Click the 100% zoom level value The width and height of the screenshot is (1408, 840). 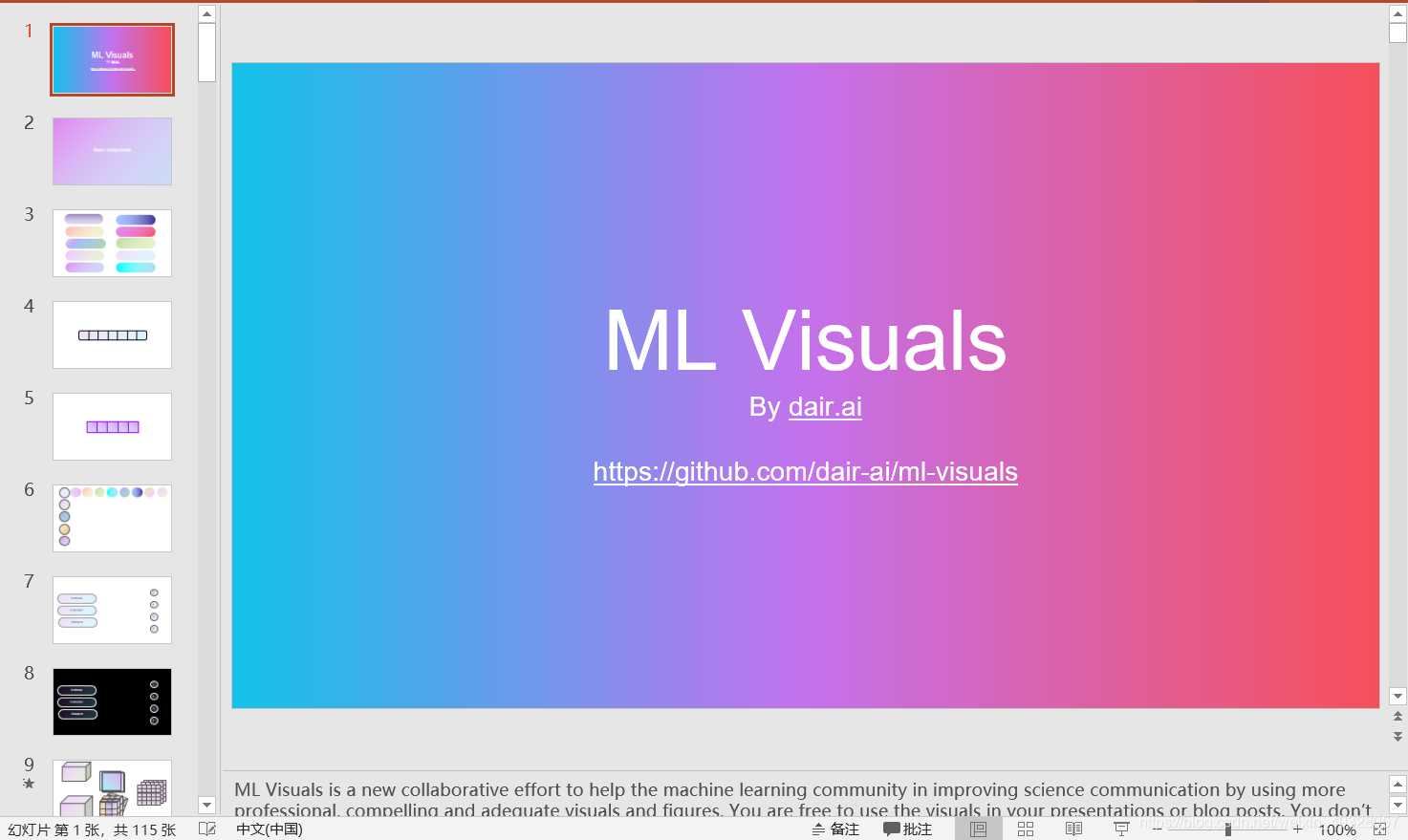[1337, 830]
